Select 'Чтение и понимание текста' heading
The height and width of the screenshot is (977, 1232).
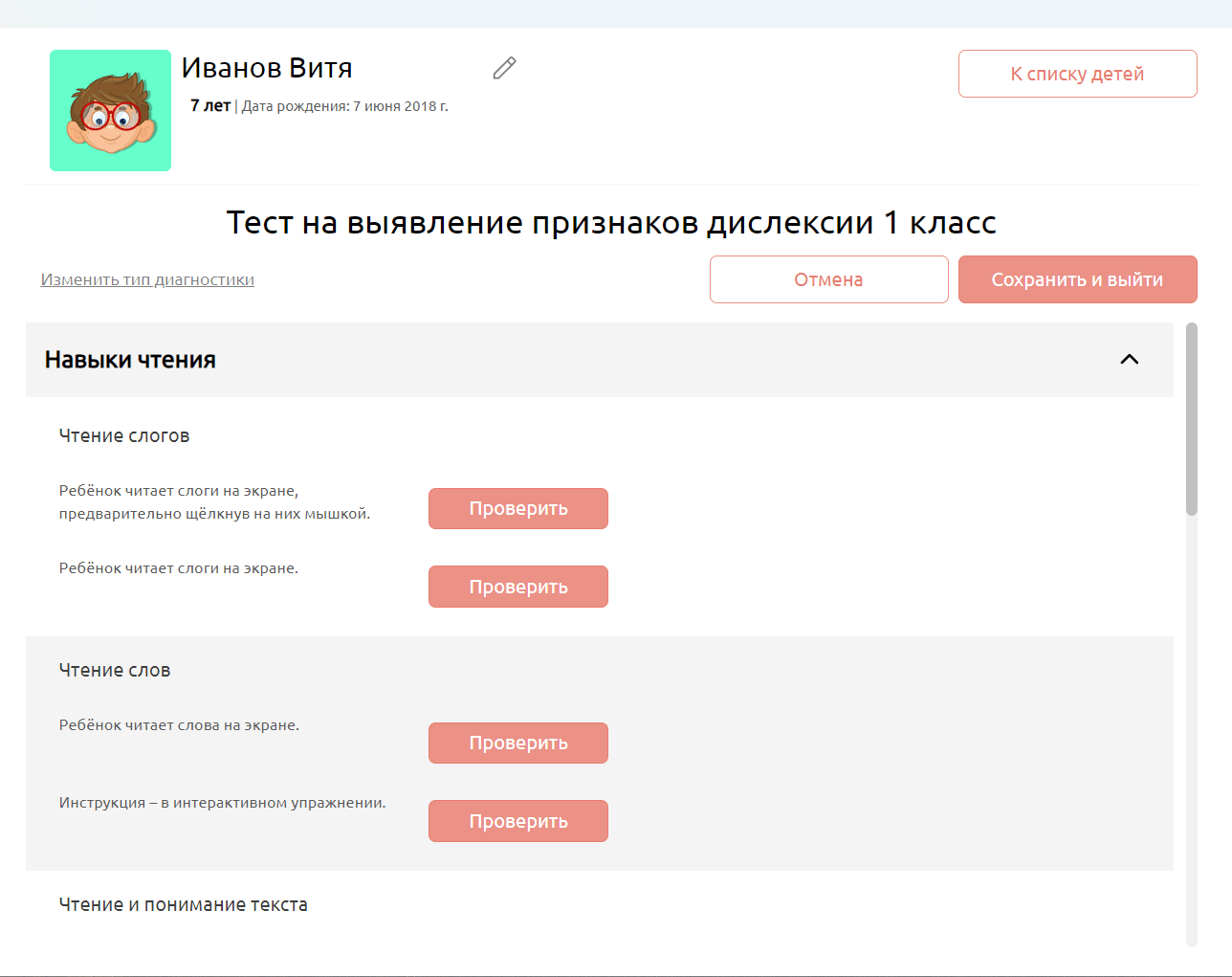184,904
